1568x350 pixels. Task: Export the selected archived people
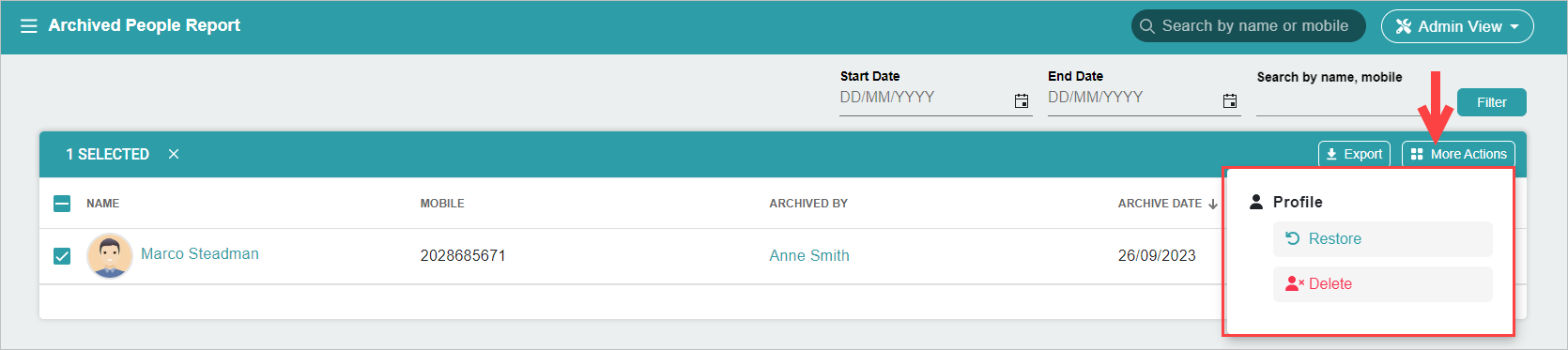(1354, 154)
